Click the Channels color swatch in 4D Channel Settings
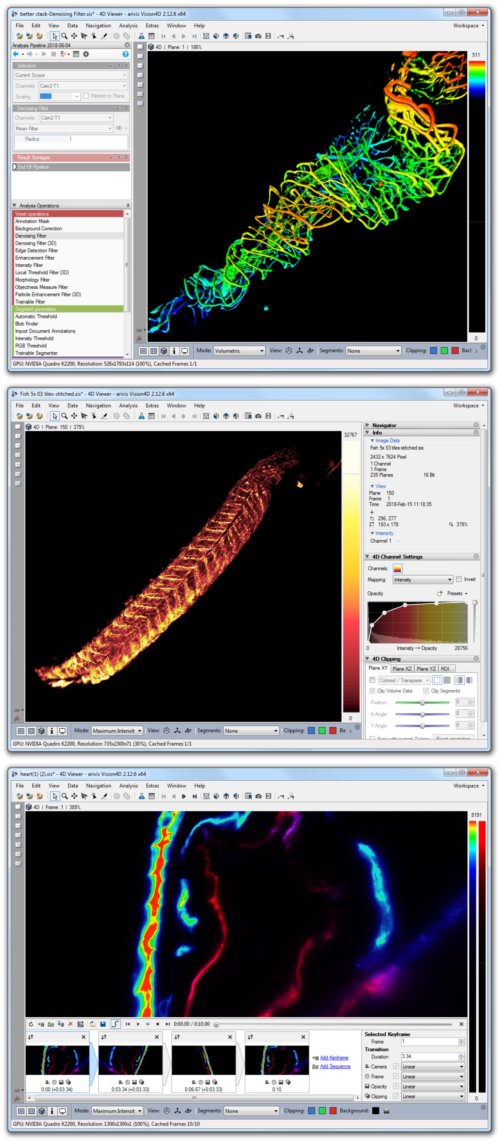The width and height of the screenshot is (500, 1143). (x=398, y=568)
